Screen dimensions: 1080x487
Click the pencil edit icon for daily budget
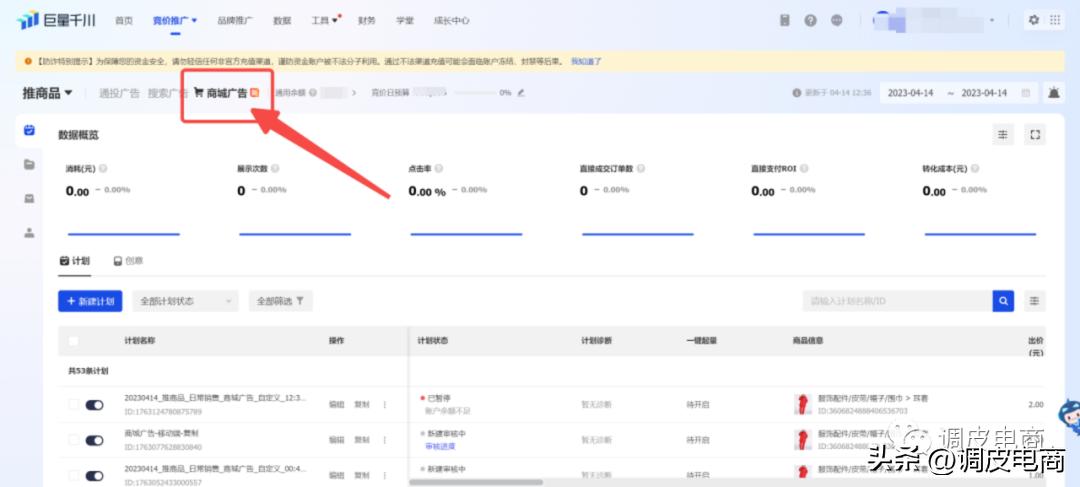point(521,92)
